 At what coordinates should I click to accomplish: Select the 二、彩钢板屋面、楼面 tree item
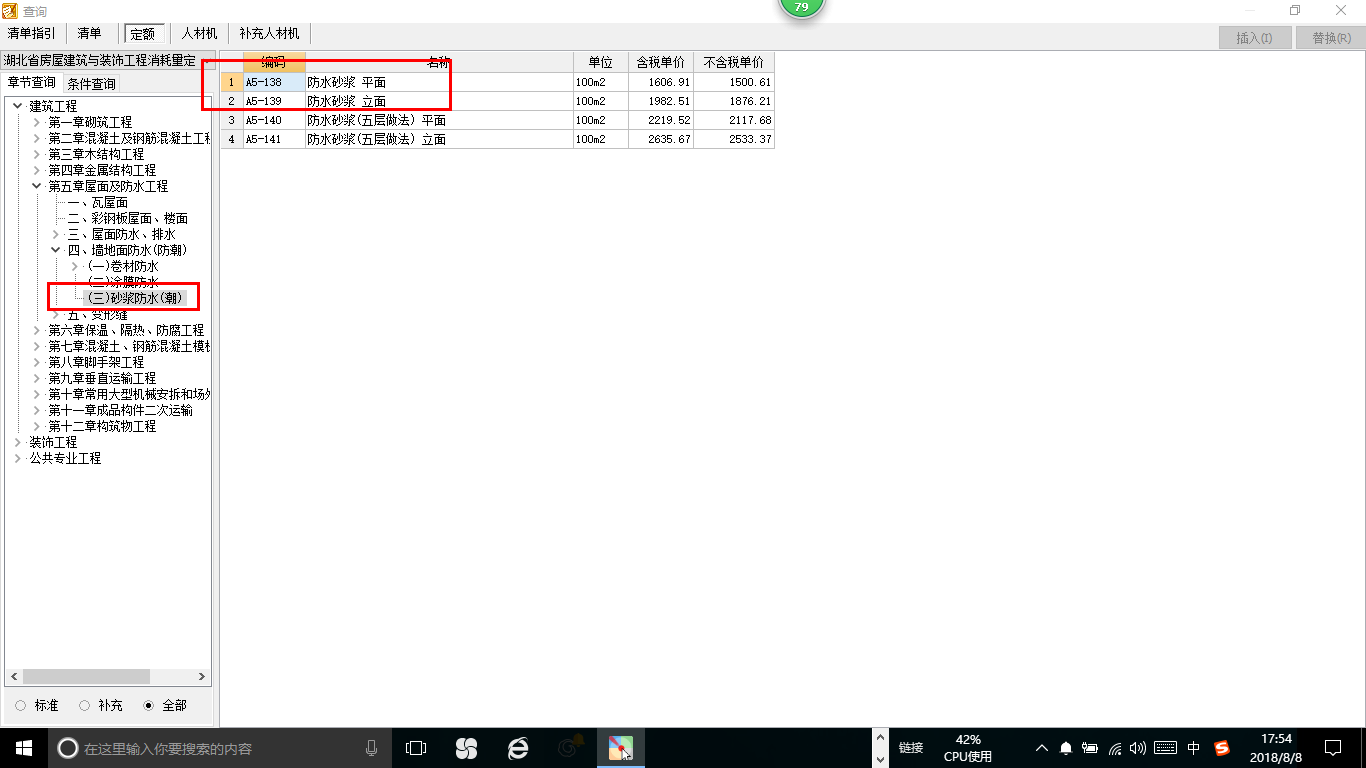pos(127,218)
